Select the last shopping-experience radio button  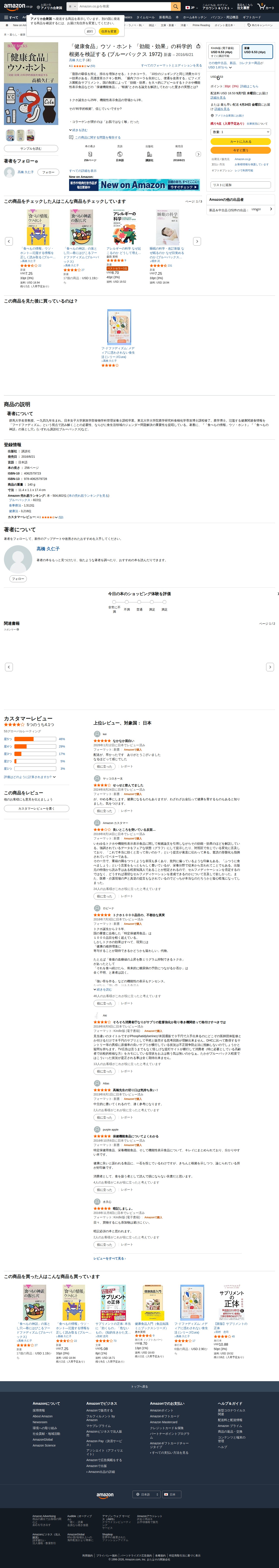pyautogui.click(x=165, y=602)
